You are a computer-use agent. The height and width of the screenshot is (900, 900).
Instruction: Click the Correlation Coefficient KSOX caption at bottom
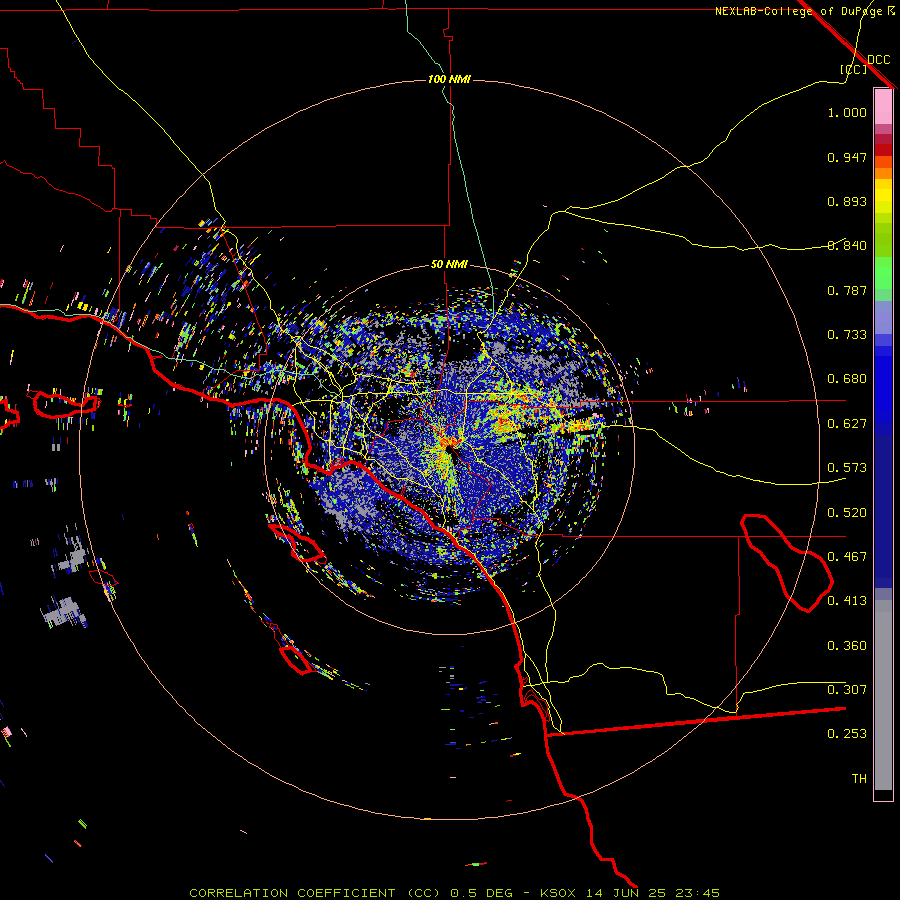click(x=454, y=893)
